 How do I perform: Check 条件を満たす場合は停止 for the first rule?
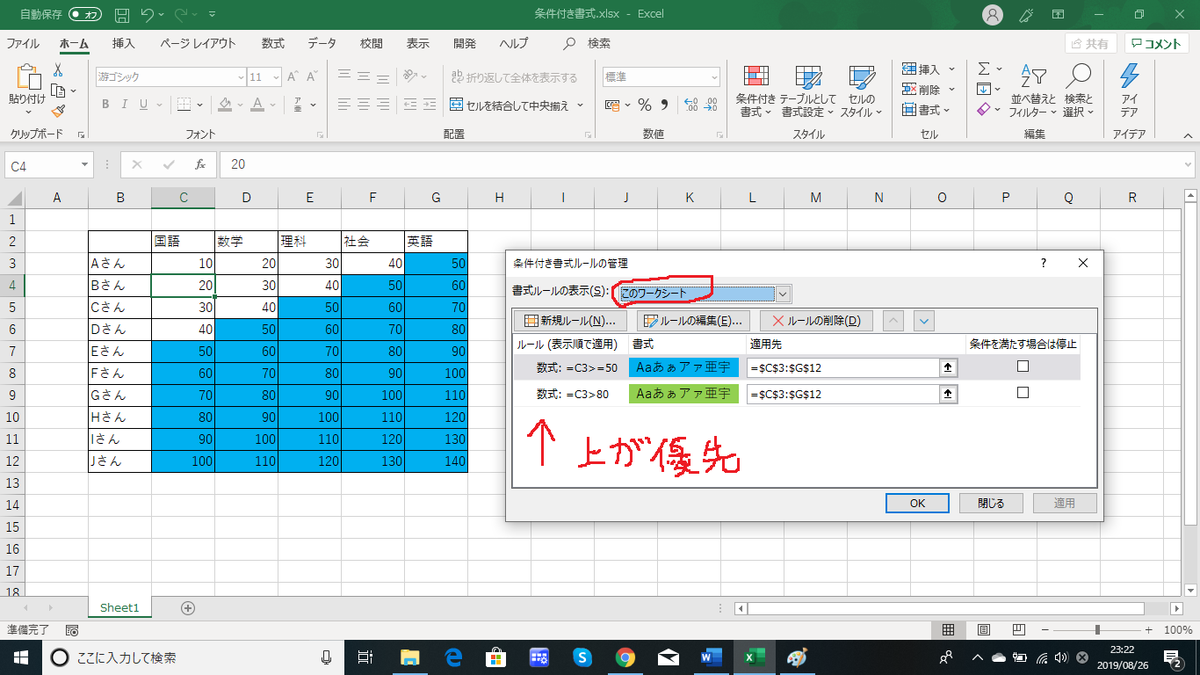pos(1022,368)
